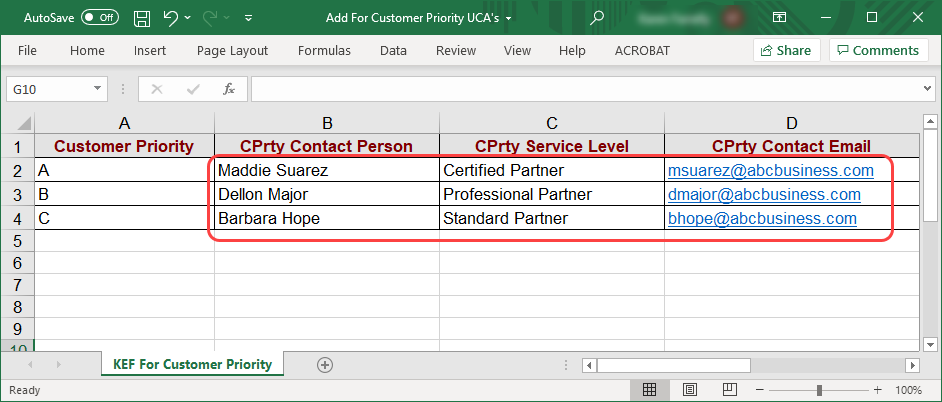The width and height of the screenshot is (942, 402).
Task: Open the Page Layout ribbon tab
Action: coord(232,50)
